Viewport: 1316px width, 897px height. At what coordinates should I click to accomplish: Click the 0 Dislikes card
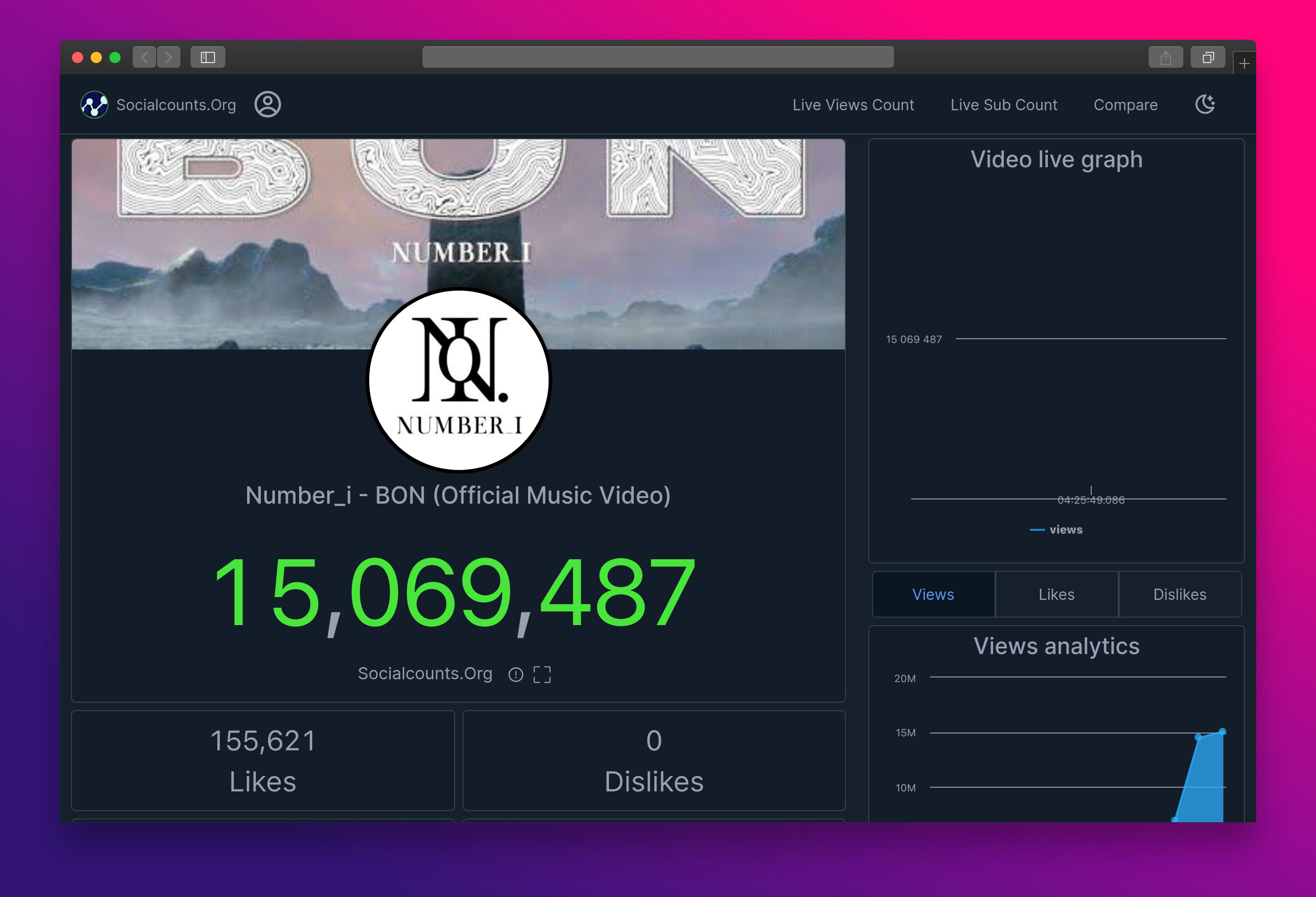point(654,761)
